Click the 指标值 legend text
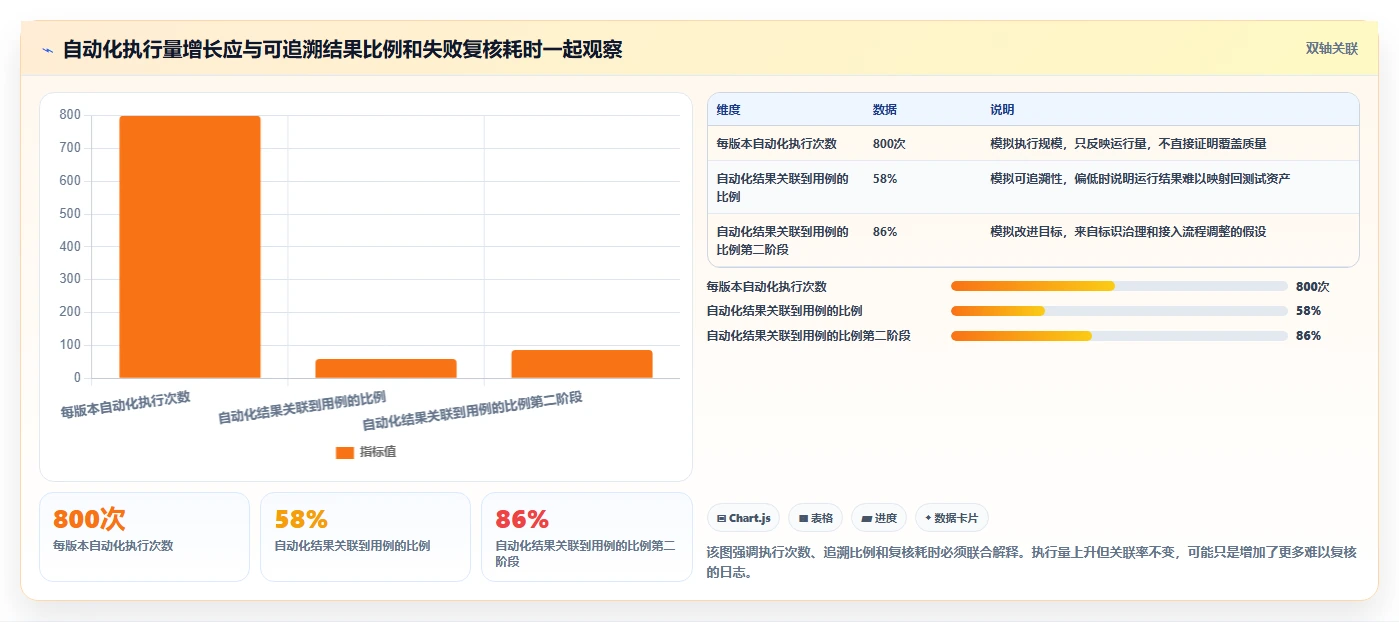The image size is (1399, 622). [x=378, y=452]
